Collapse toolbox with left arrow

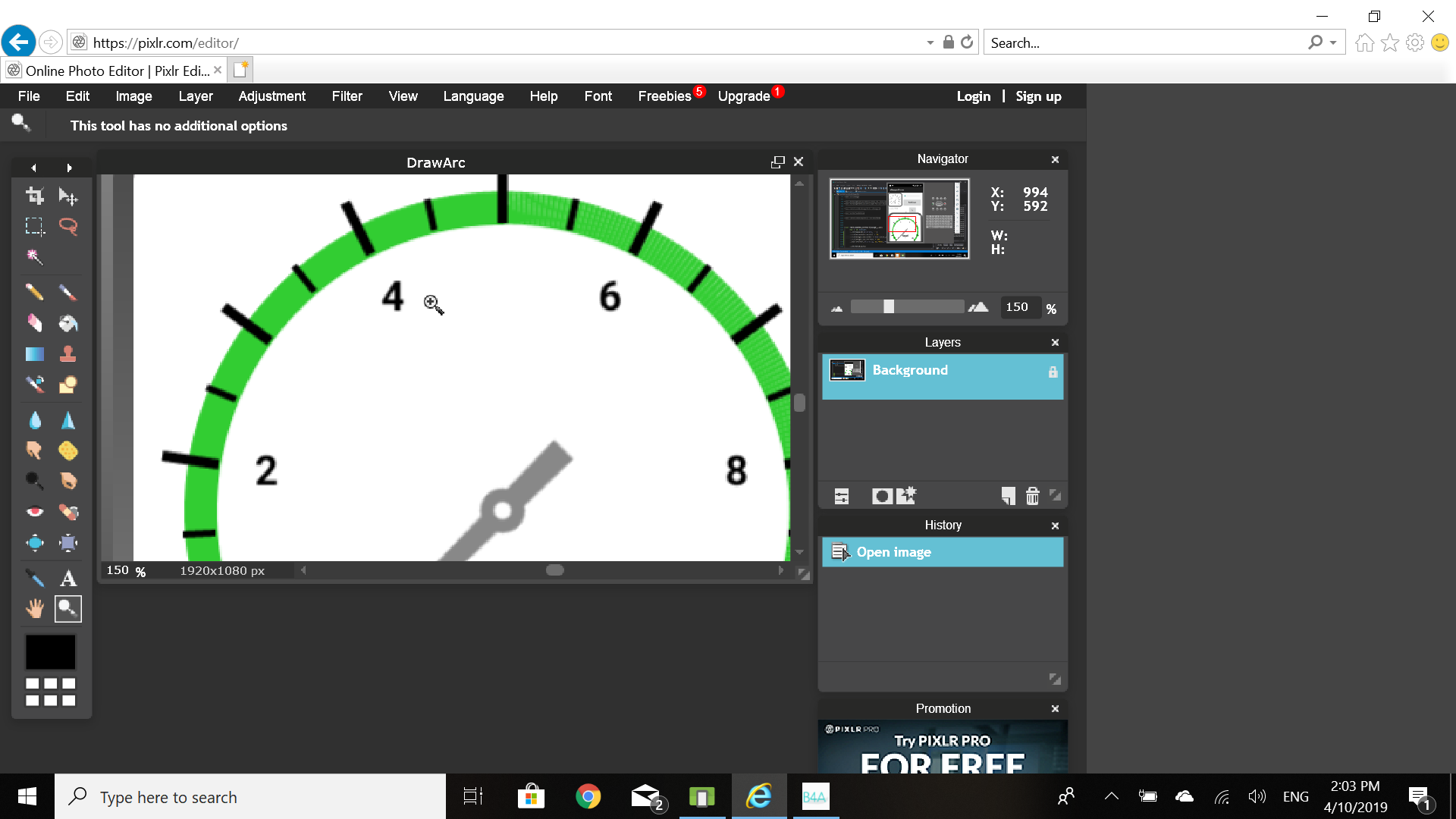tap(33, 168)
